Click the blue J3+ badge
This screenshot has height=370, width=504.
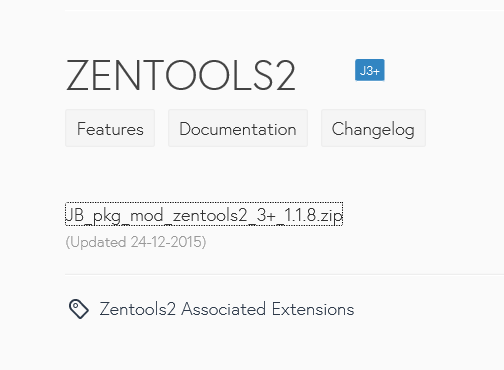coord(370,70)
